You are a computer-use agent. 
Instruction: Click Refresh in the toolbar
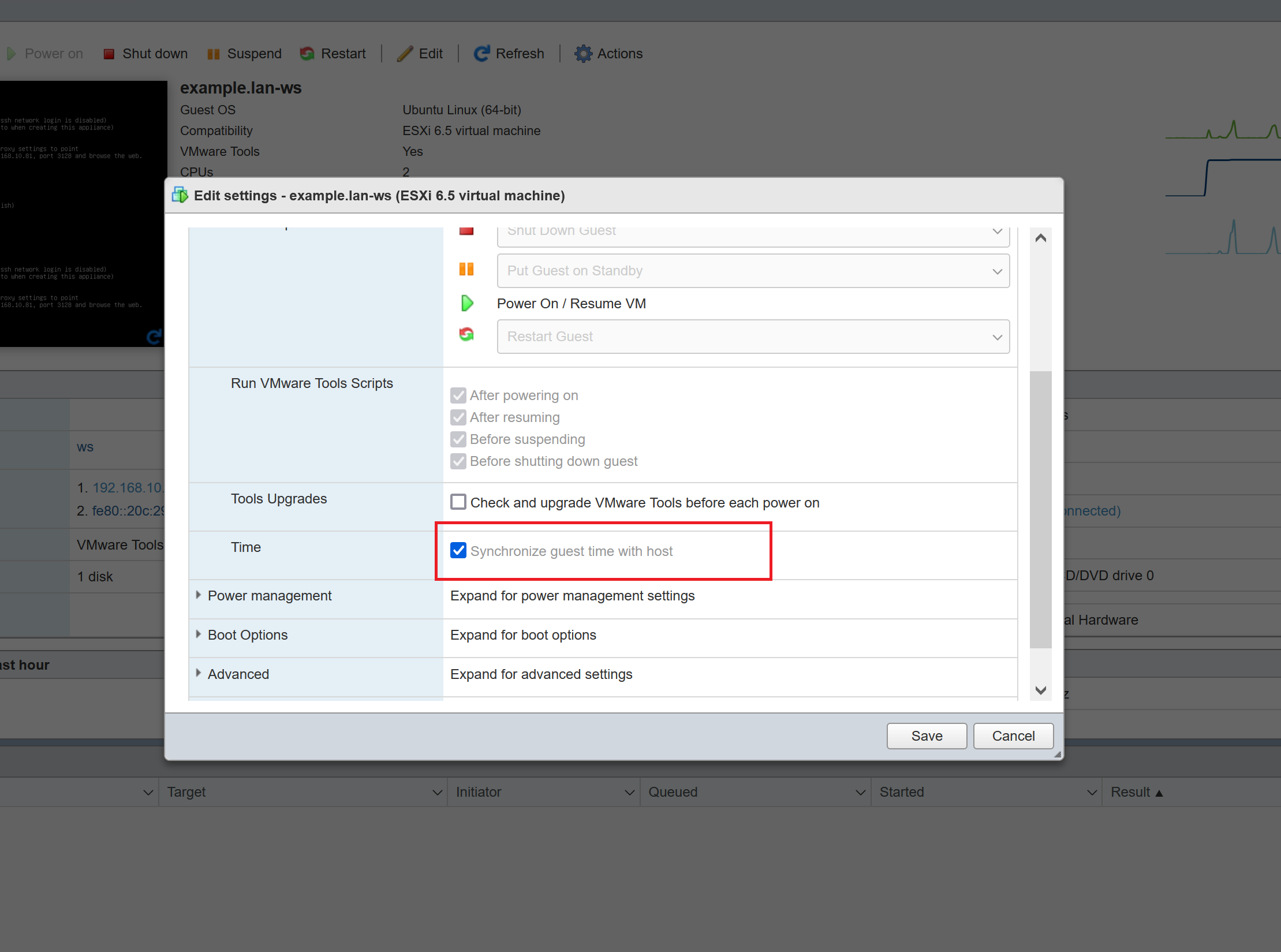point(509,54)
